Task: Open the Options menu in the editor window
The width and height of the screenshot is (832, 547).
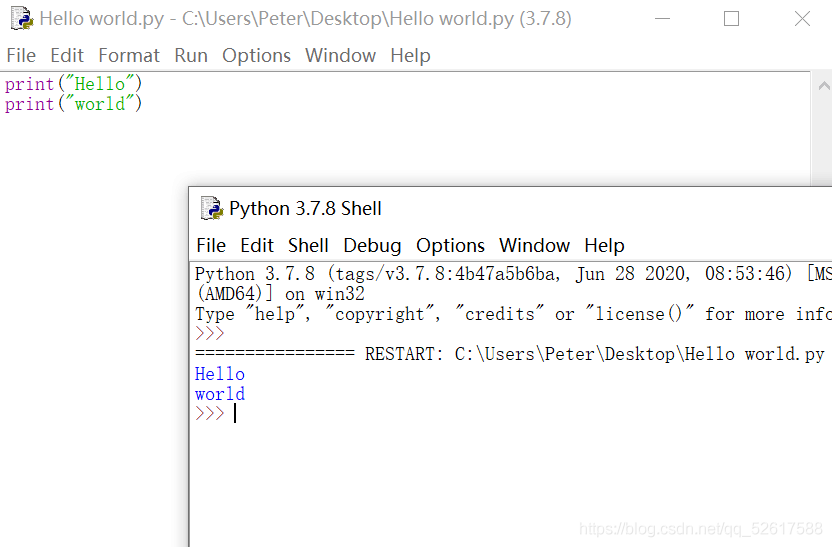Action: point(256,55)
